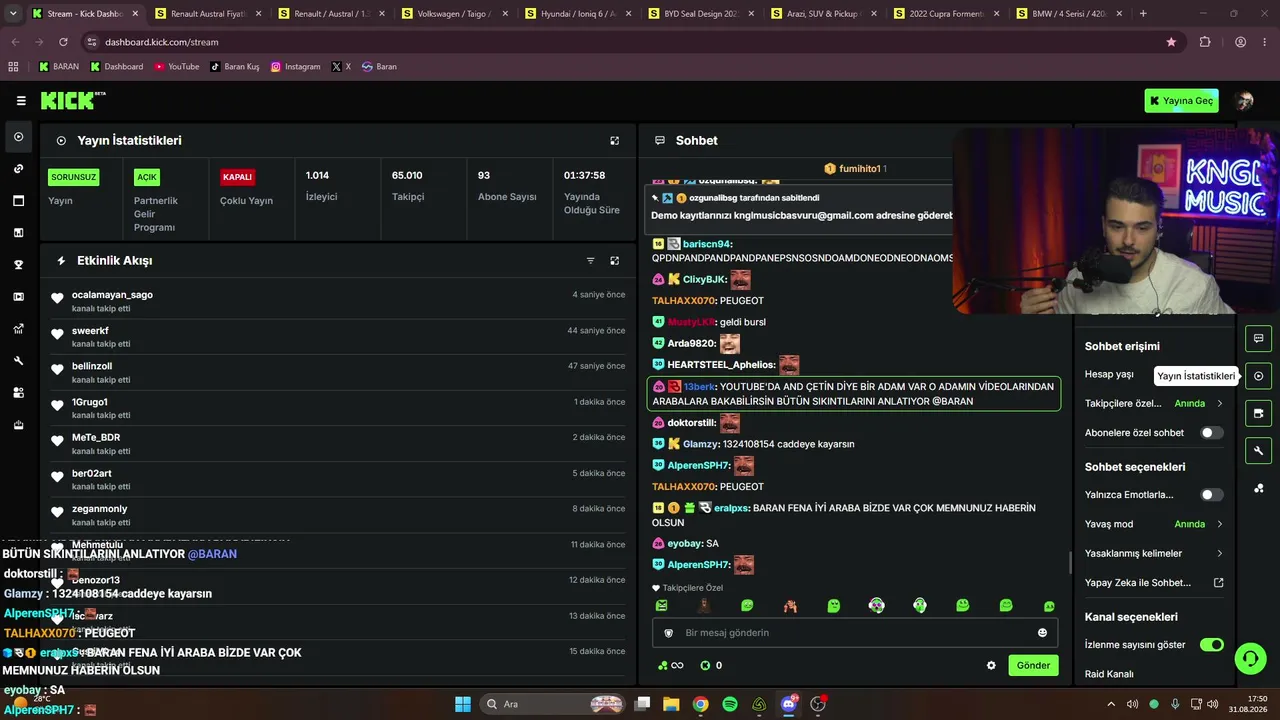Open the video clip icon in sidebar
Image resolution: width=1280 pixels, height=720 pixels.
[x=19, y=297]
